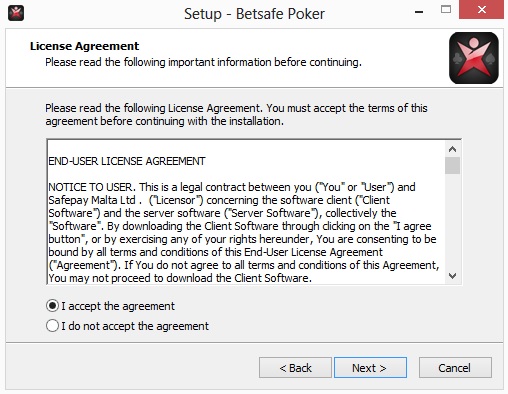Click the license scrollbar thumb
This screenshot has height=394, width=508.
(x=452, y=165)
